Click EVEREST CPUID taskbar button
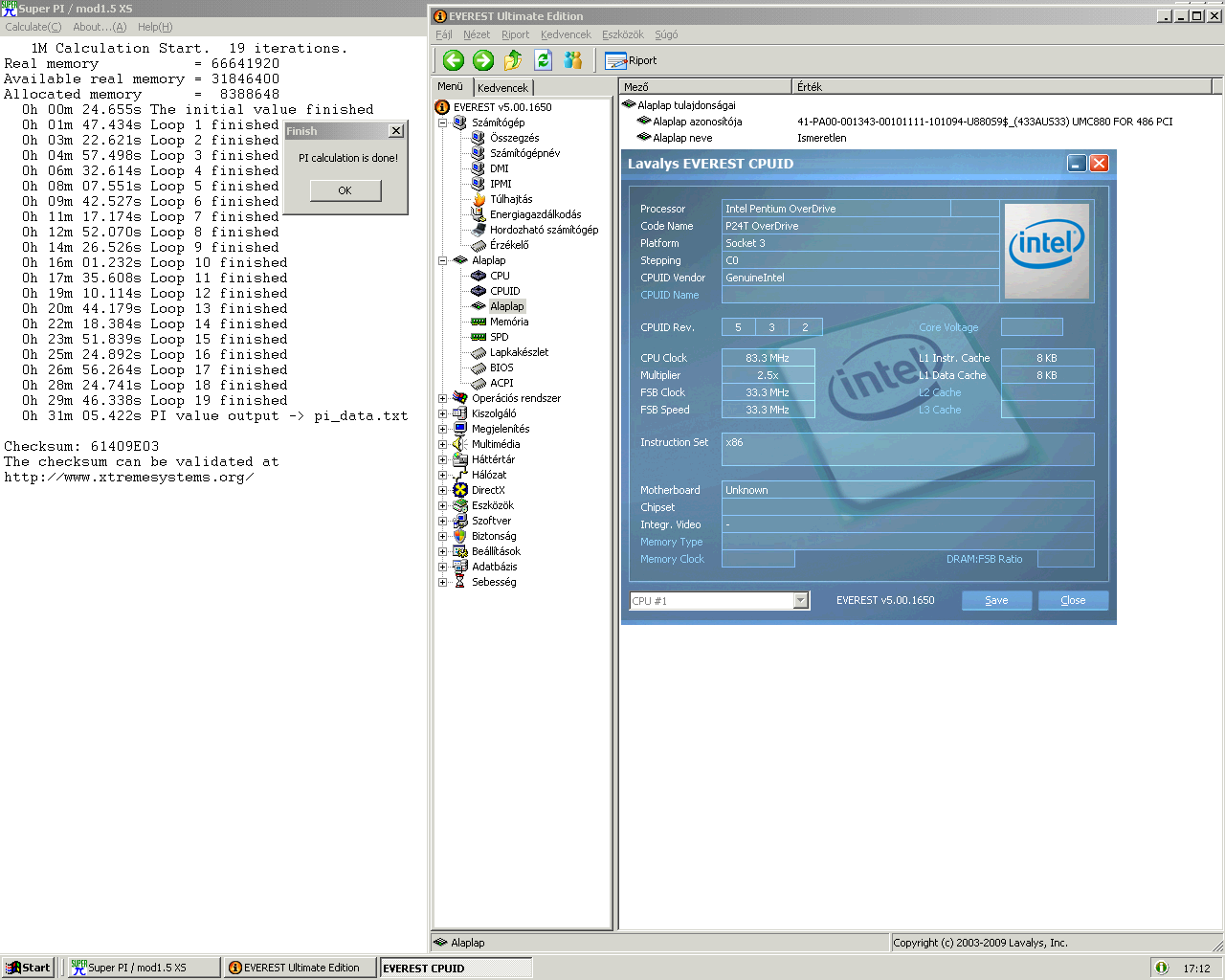The image size is (1225, 980). pos(456,968)
